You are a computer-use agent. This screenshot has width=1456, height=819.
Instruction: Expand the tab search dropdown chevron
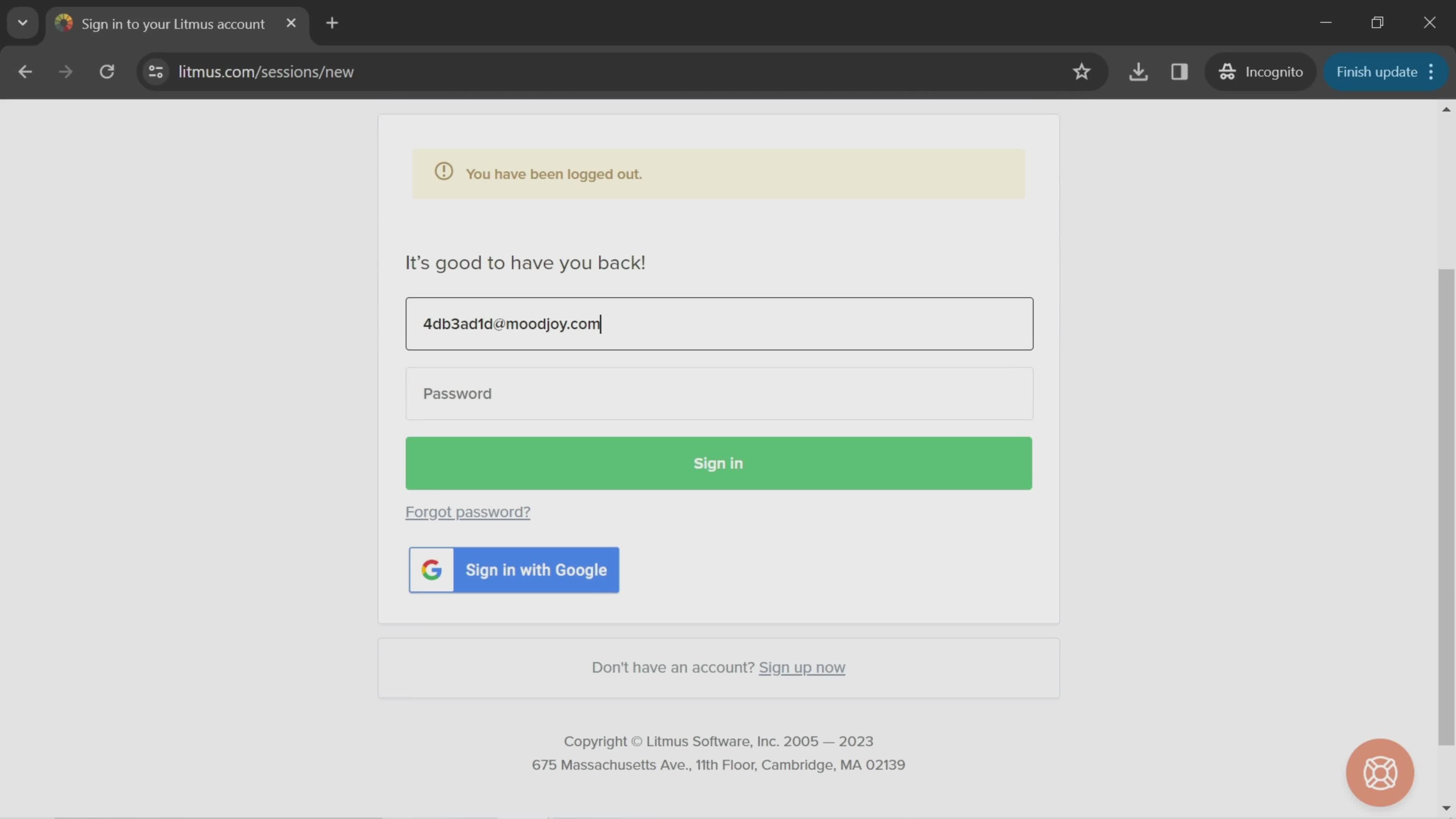tap(23, 23)
